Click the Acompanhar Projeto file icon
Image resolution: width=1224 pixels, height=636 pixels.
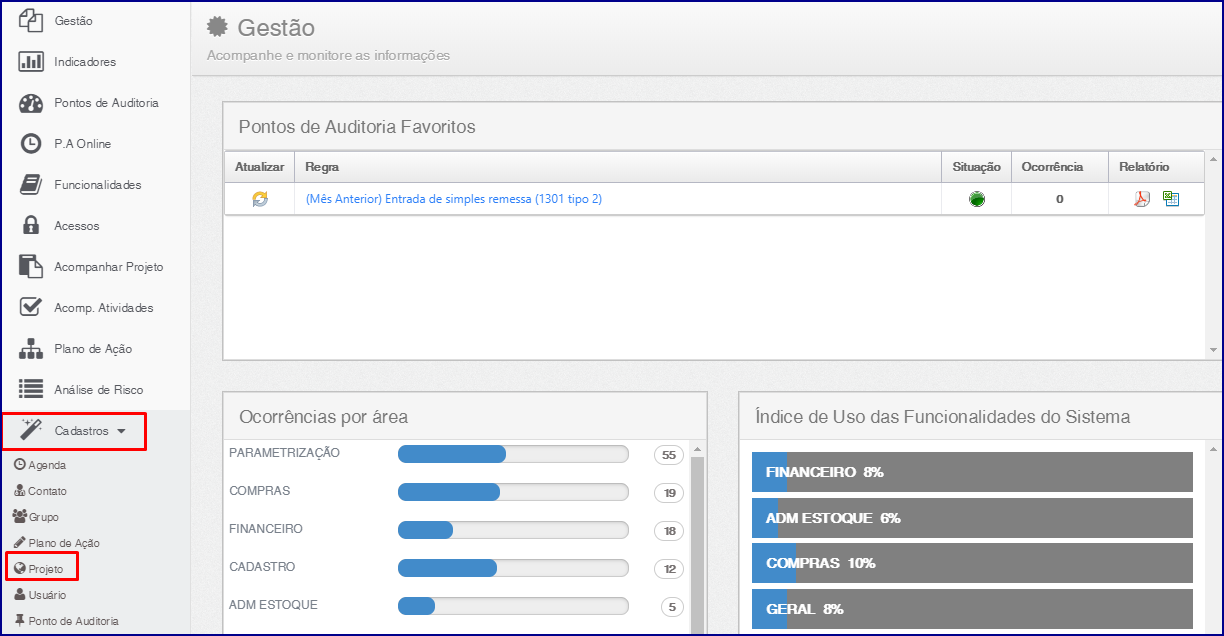(31, 267)
